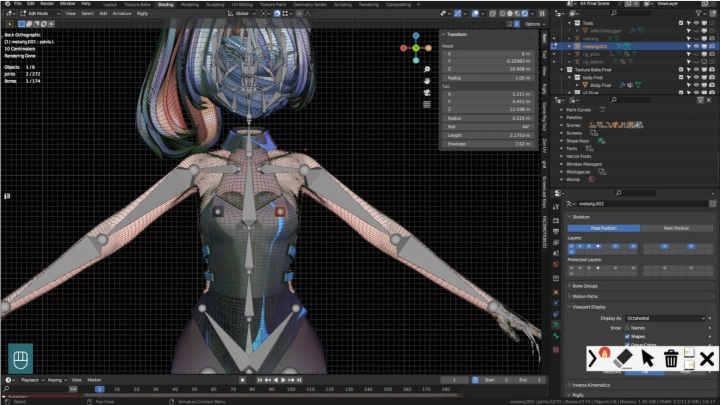Open the Global transform orientation dropdown
Image resolution: width=720 pixels, height=405 pixels.
coord(242,14)
